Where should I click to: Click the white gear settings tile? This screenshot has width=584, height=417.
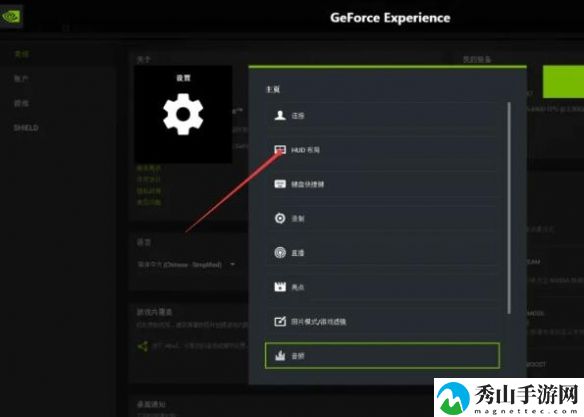click(x=183, y=114)
